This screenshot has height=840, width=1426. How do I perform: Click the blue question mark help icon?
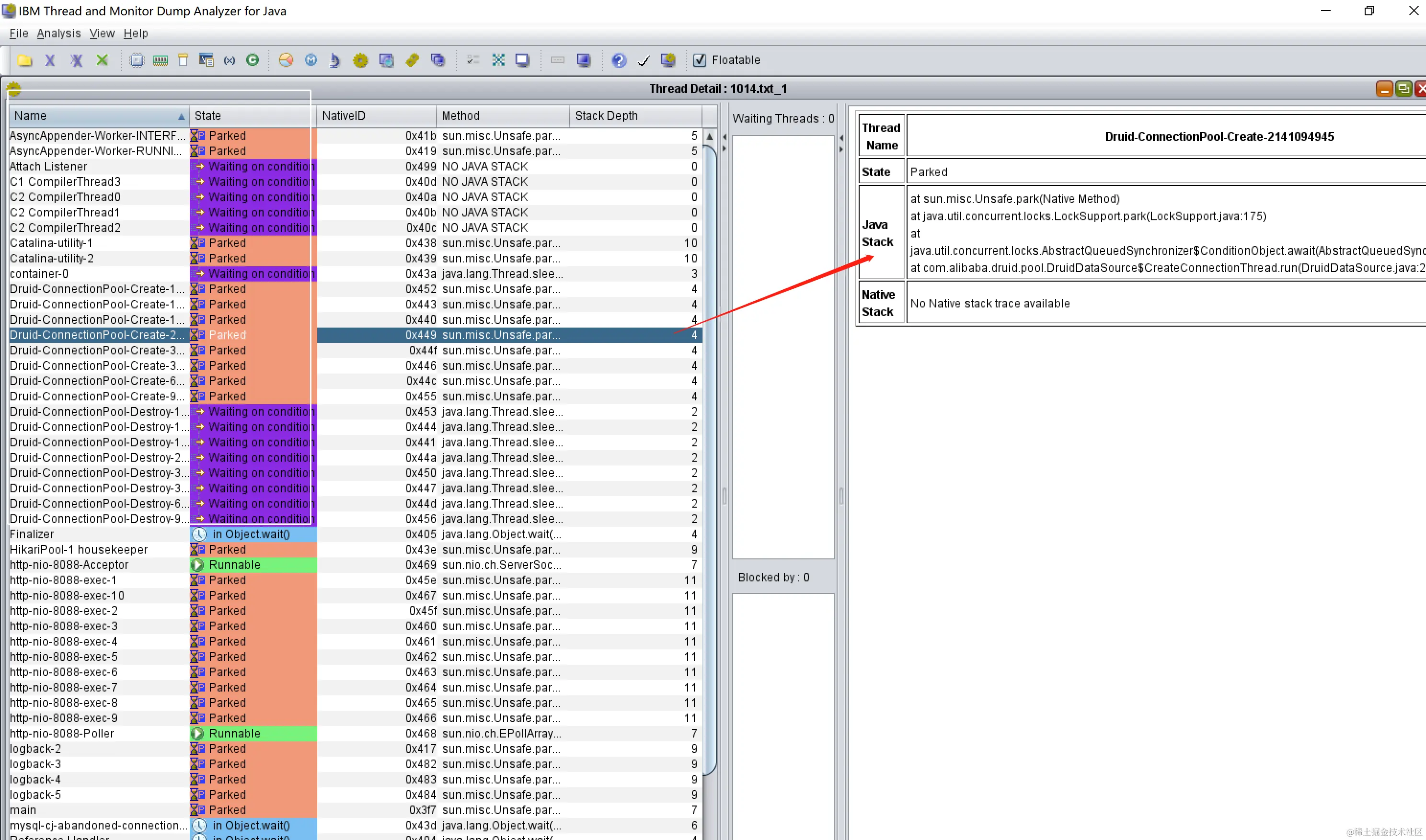coord(619,60)
